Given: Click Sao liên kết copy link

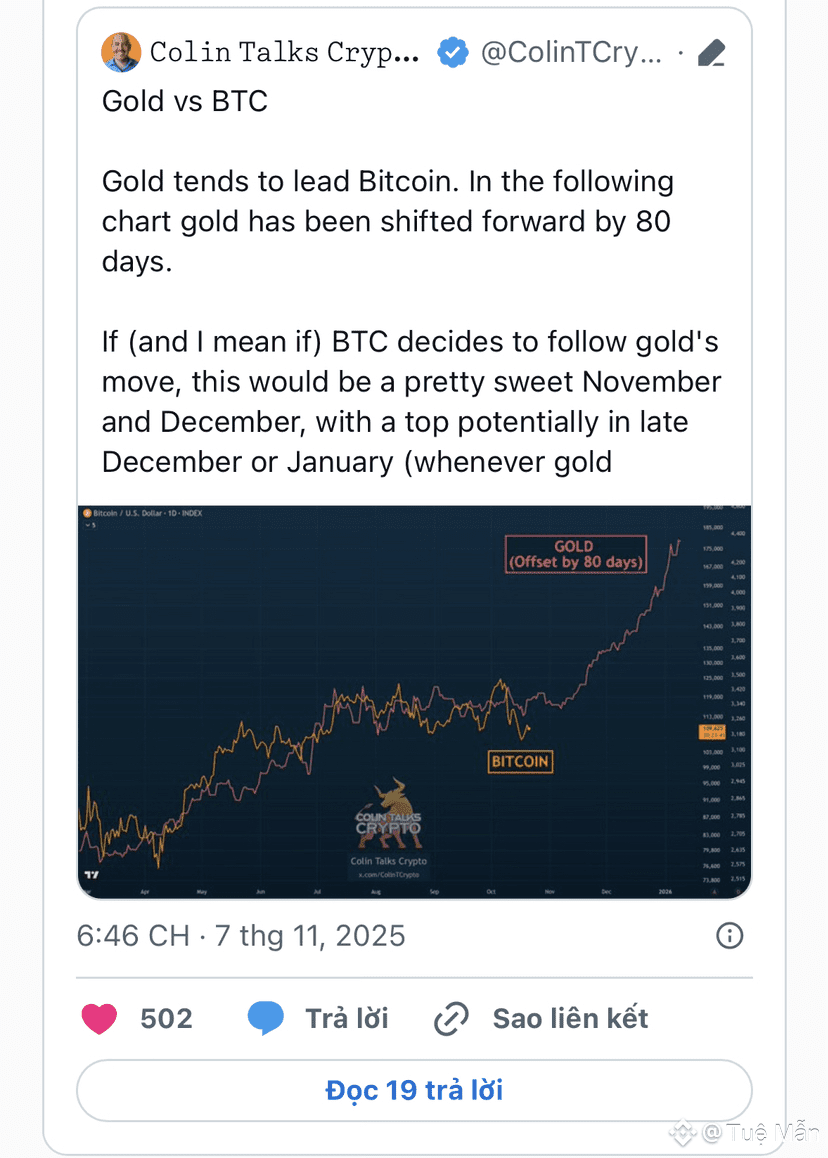Looking at the screenshot, I should [570, 1019].
